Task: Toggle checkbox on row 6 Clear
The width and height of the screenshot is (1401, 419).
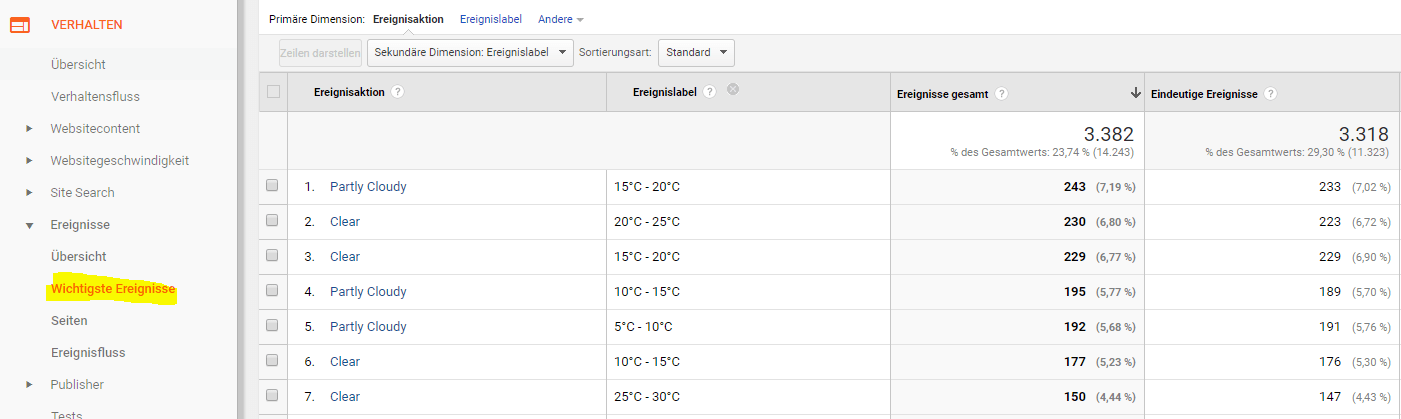Action: [273, 361]
